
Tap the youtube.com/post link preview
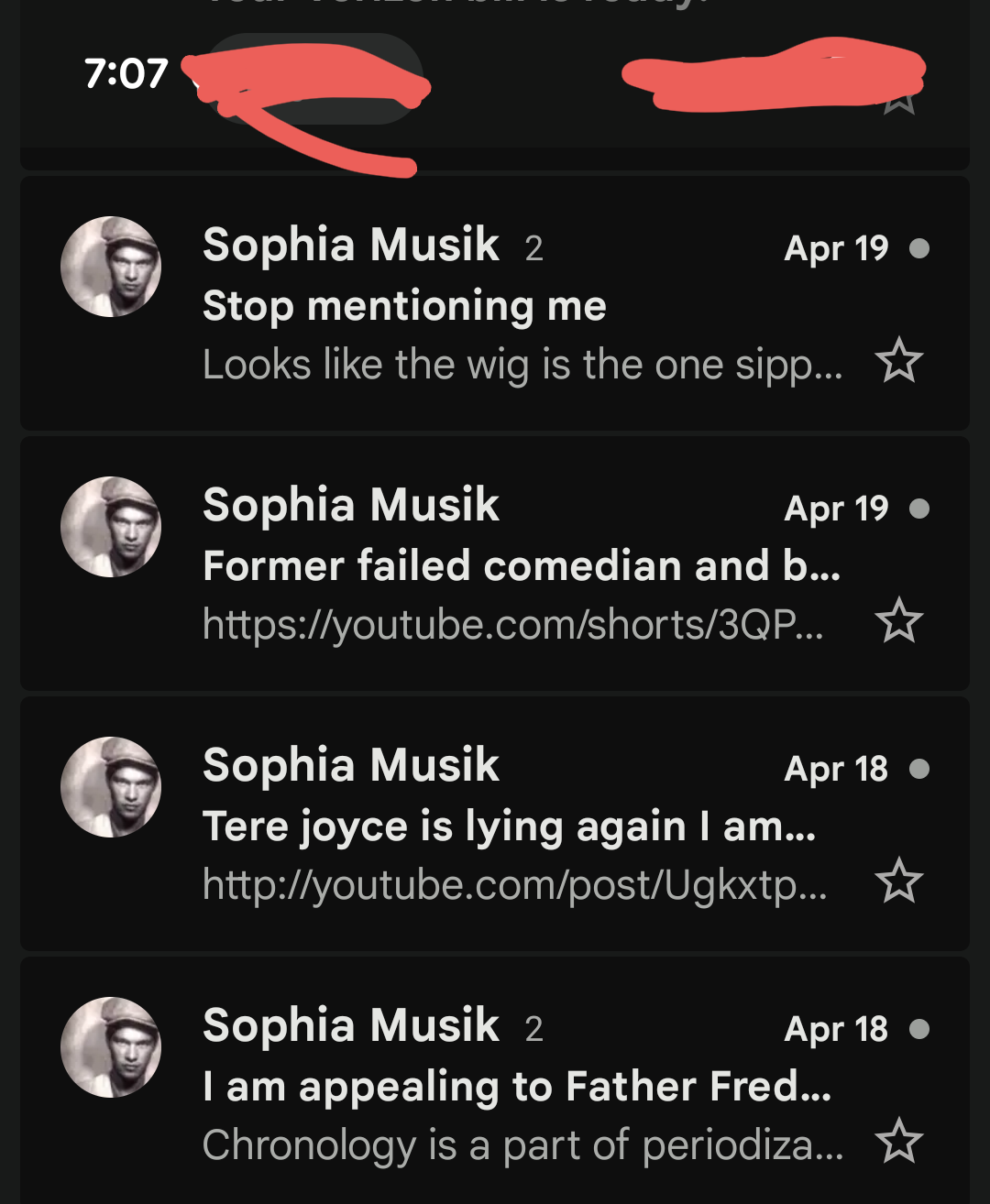point(514,884)
